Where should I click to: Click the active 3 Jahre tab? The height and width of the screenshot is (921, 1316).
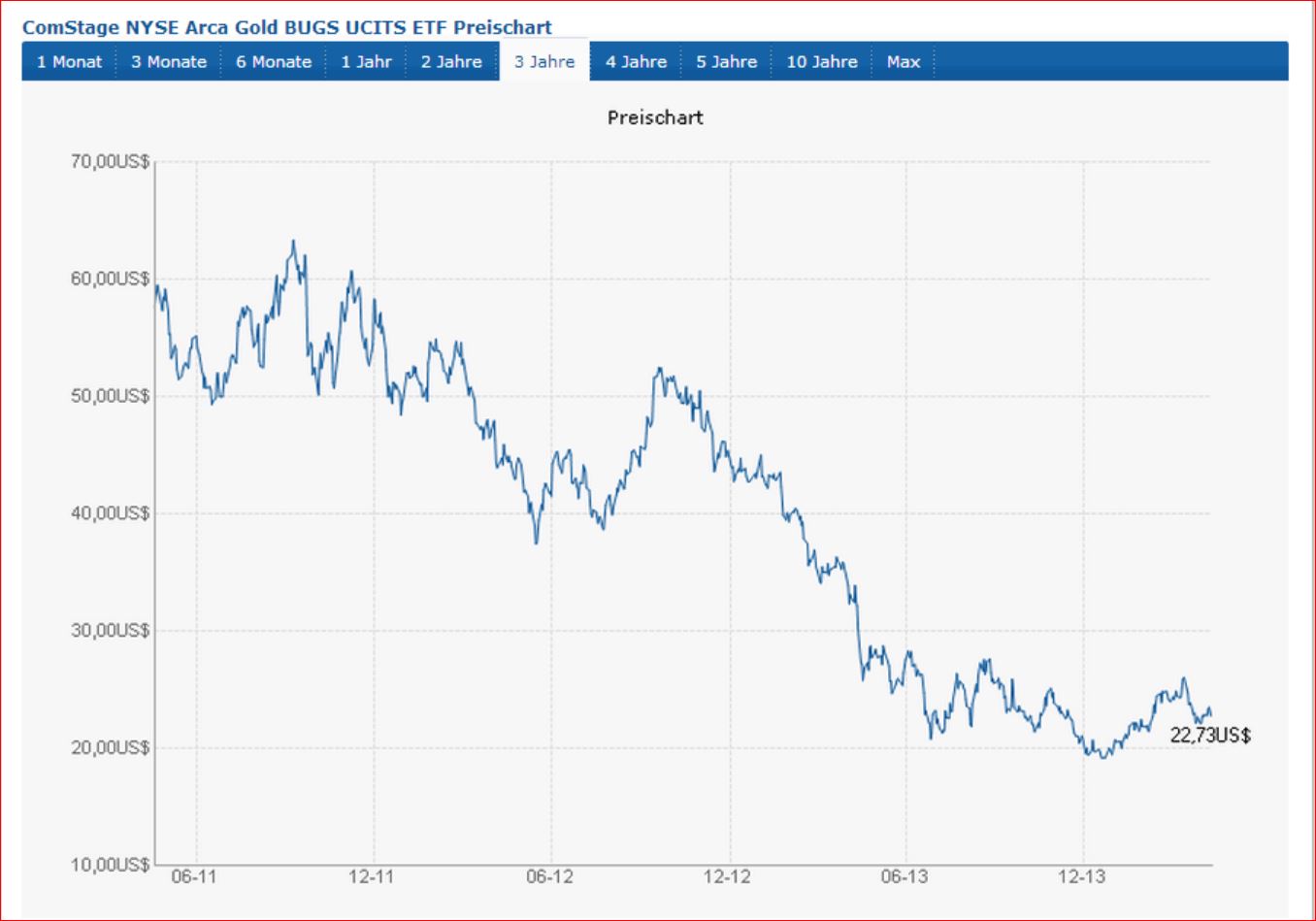(544, 61)
